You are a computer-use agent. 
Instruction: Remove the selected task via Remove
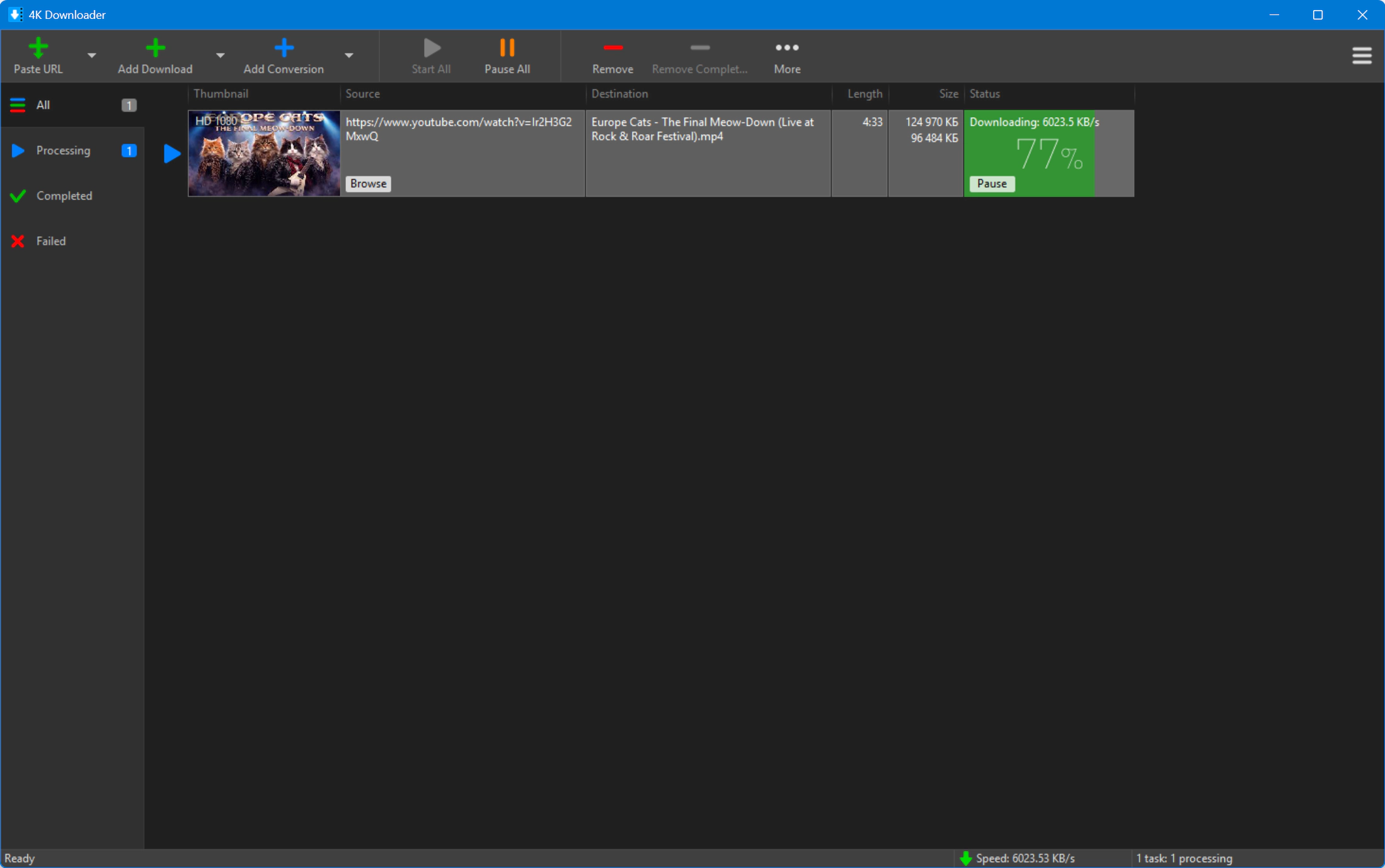tap(612, 56)
